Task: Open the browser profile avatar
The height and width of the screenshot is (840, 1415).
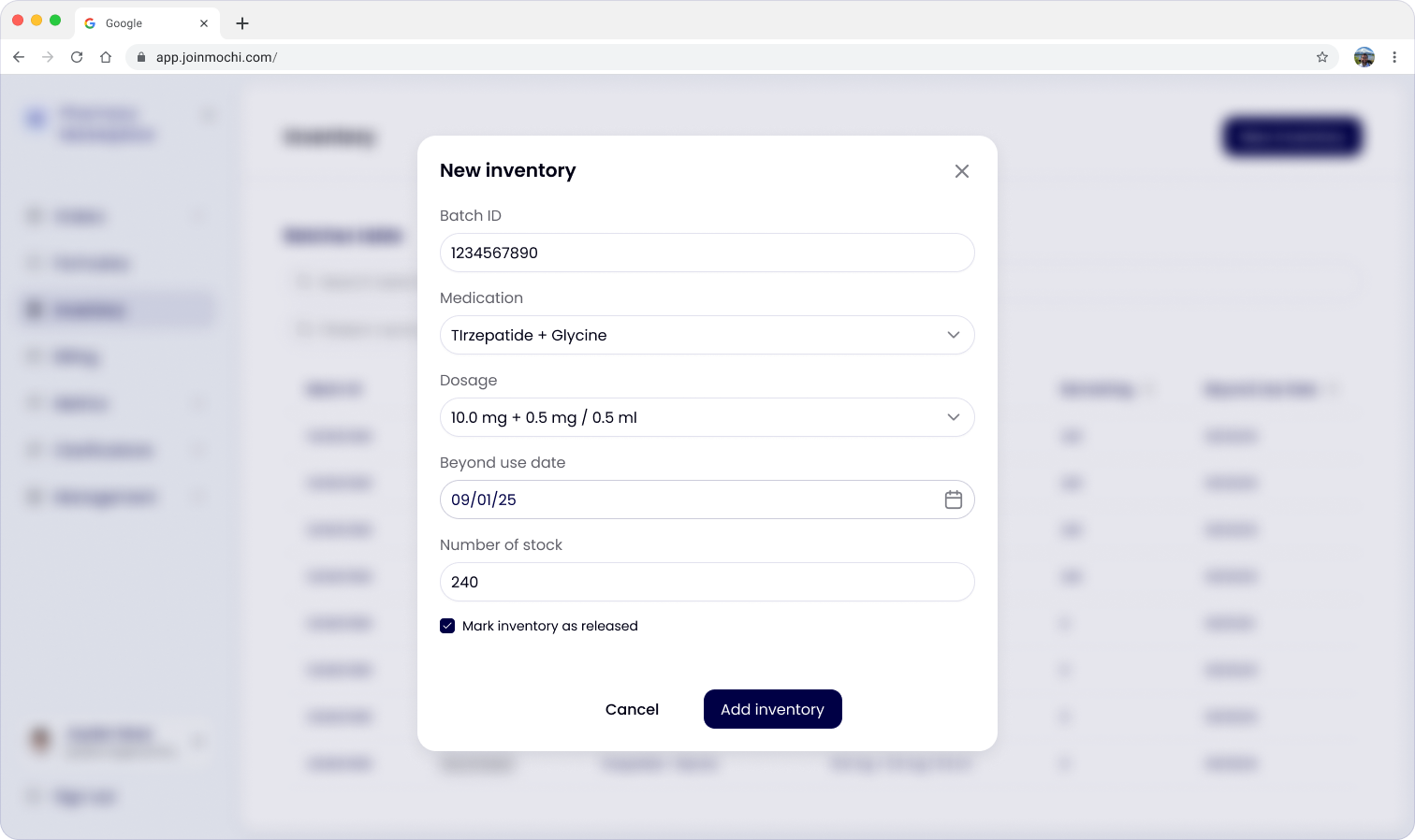Action: (1364, 57)
